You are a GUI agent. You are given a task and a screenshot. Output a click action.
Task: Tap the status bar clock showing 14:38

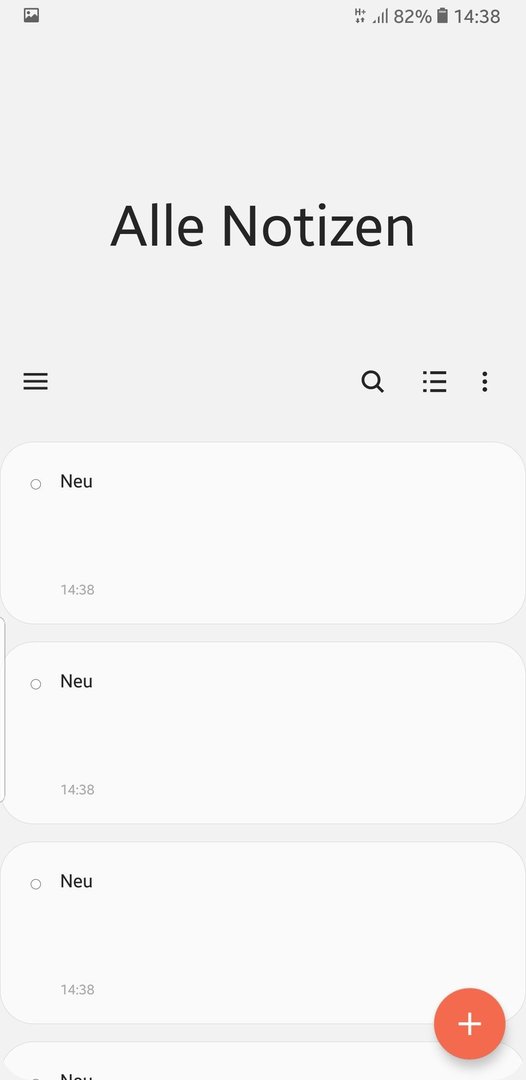476,16
